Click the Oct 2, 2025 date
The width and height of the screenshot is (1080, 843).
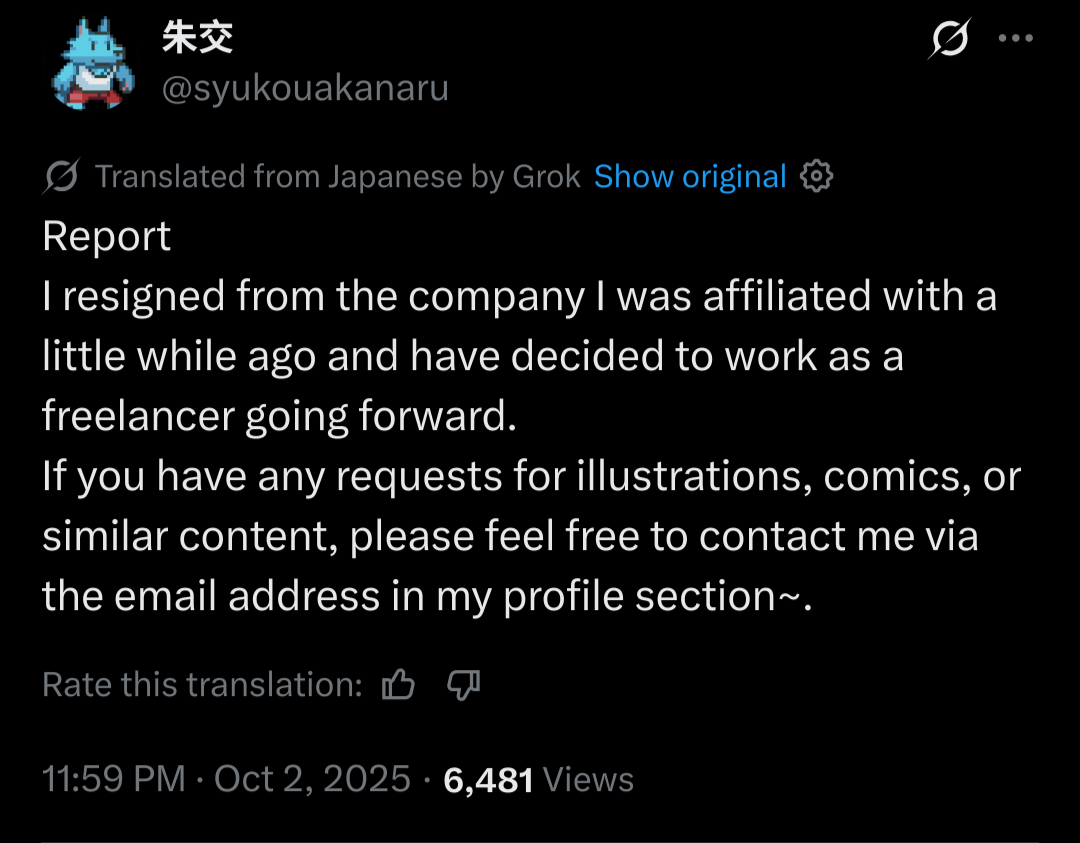tap(312, 779)
